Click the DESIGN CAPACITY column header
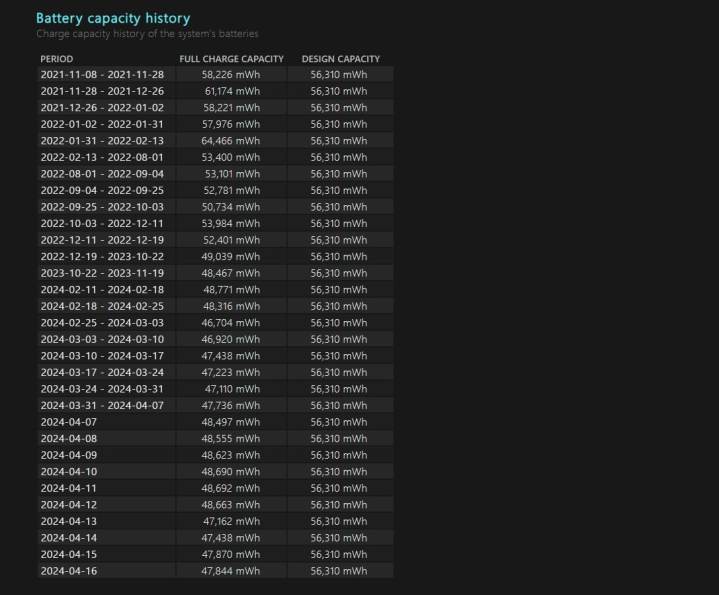This screenshot has height=595, width=719. [x=340, y=59]
